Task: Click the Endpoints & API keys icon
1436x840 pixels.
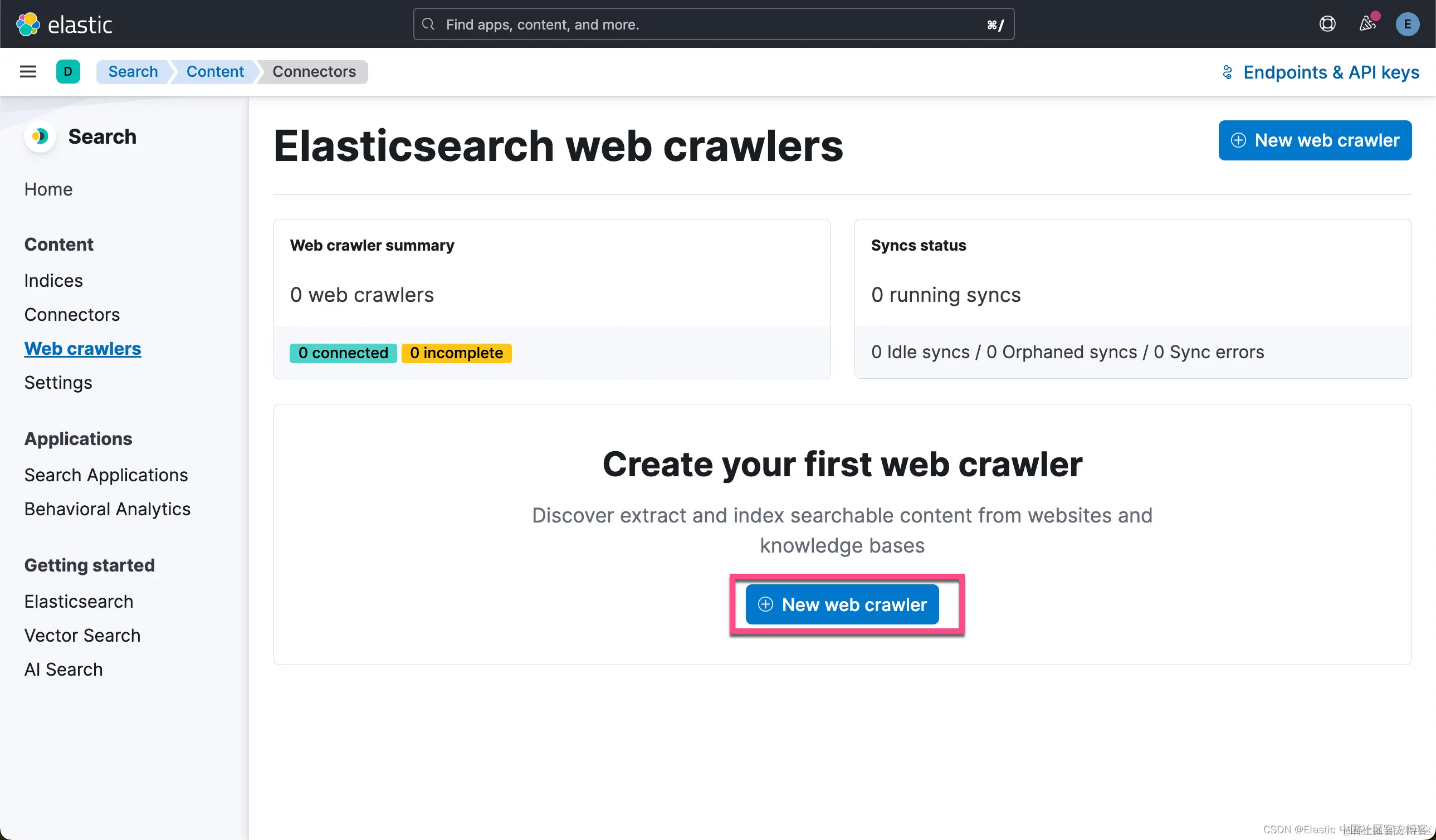Action: coord(1228,72)
